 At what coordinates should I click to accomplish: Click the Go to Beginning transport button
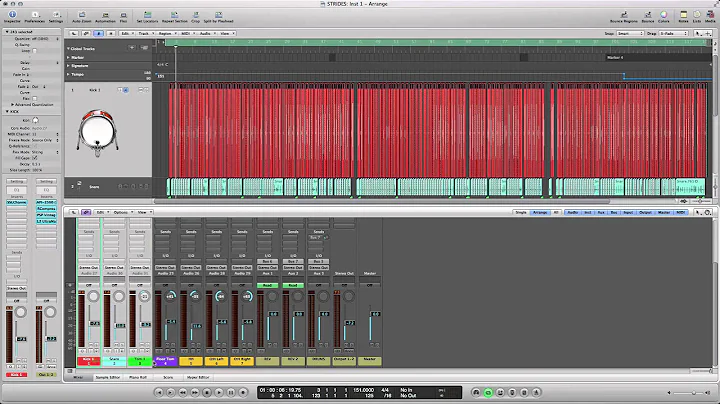click(x=159, y=393)
